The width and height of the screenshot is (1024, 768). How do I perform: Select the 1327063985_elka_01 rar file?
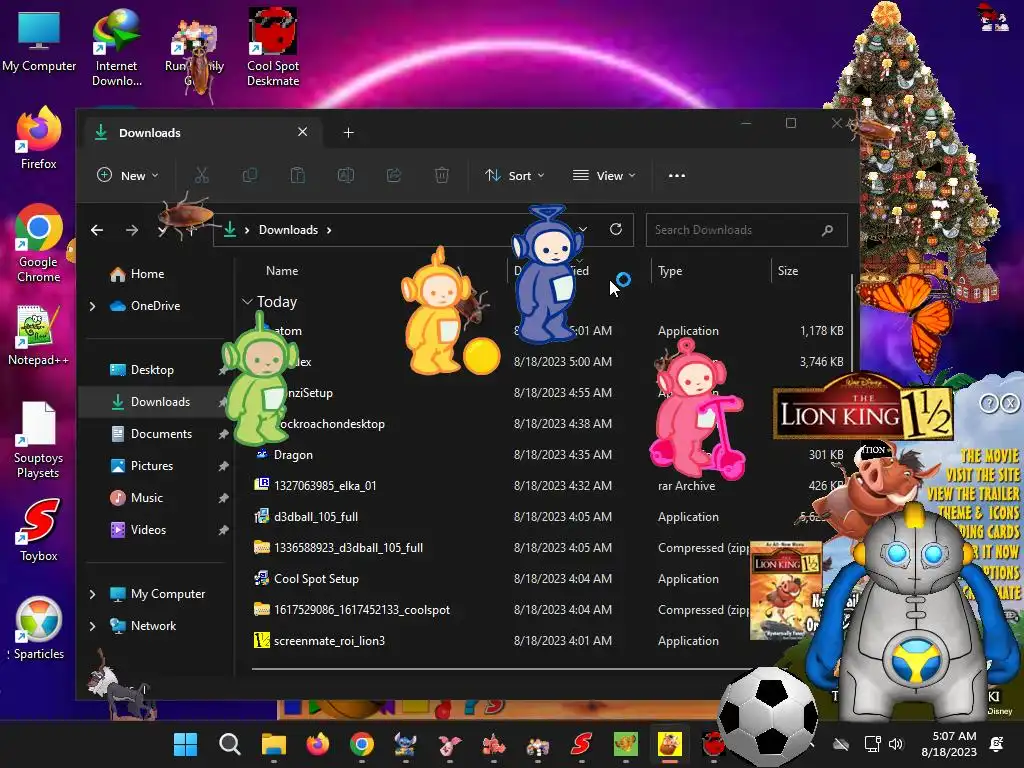(325, 485)
